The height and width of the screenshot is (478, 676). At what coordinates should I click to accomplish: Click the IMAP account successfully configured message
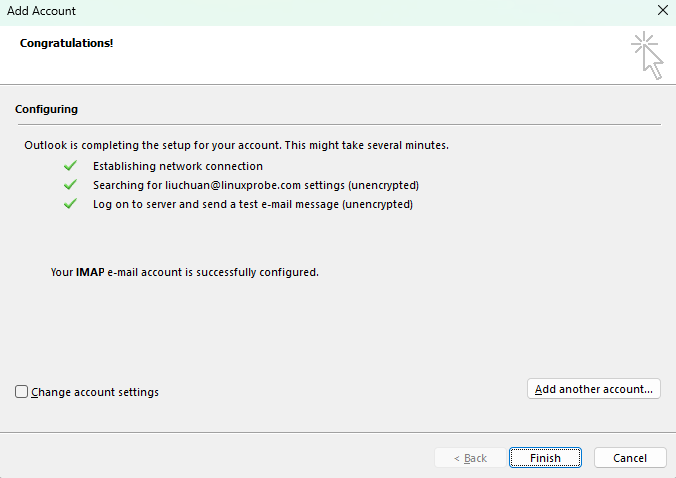[184, 271]
